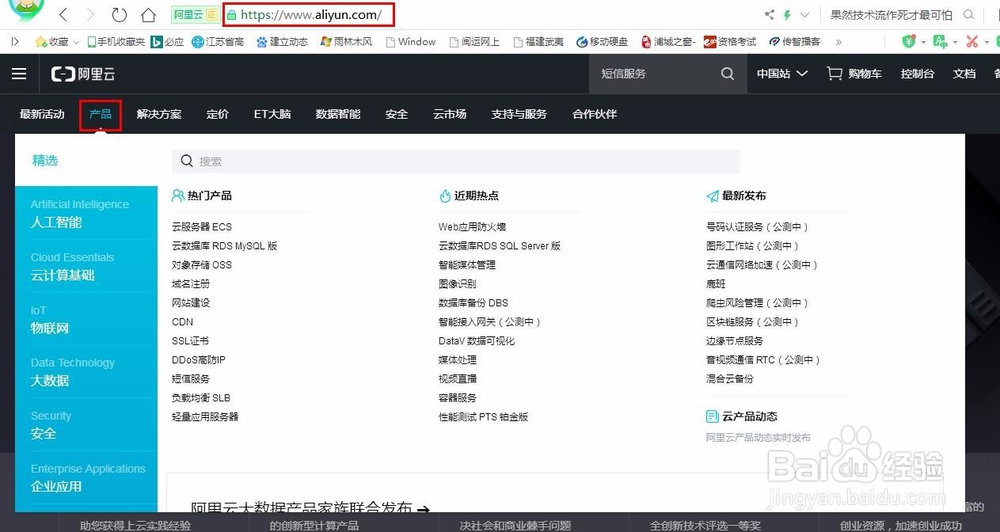
Task: Expand the scissors screenshot dropdown arrow
Action: (x=987, y=42)
